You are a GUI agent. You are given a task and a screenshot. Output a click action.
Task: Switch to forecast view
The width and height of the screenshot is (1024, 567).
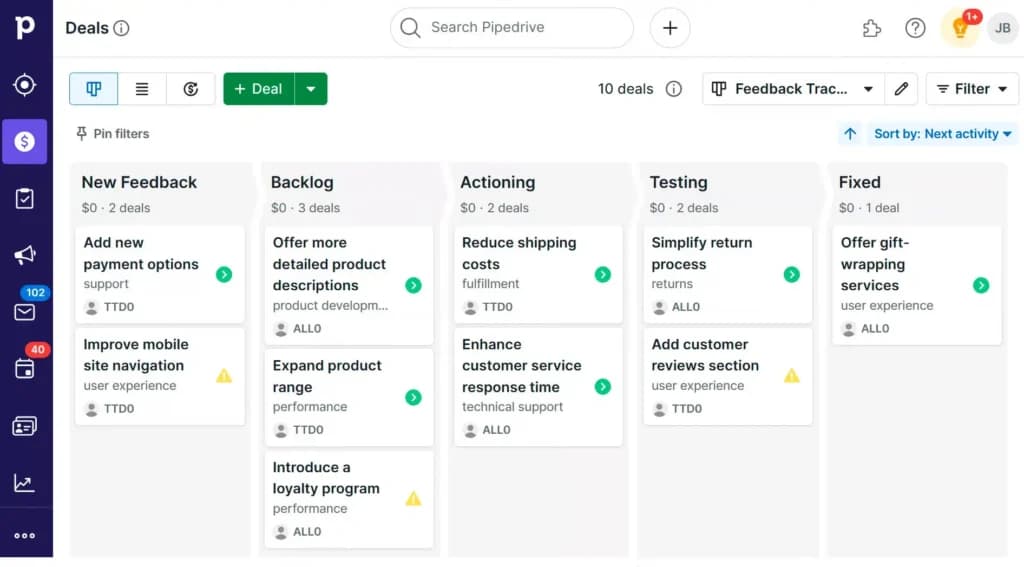pos(191,89)
